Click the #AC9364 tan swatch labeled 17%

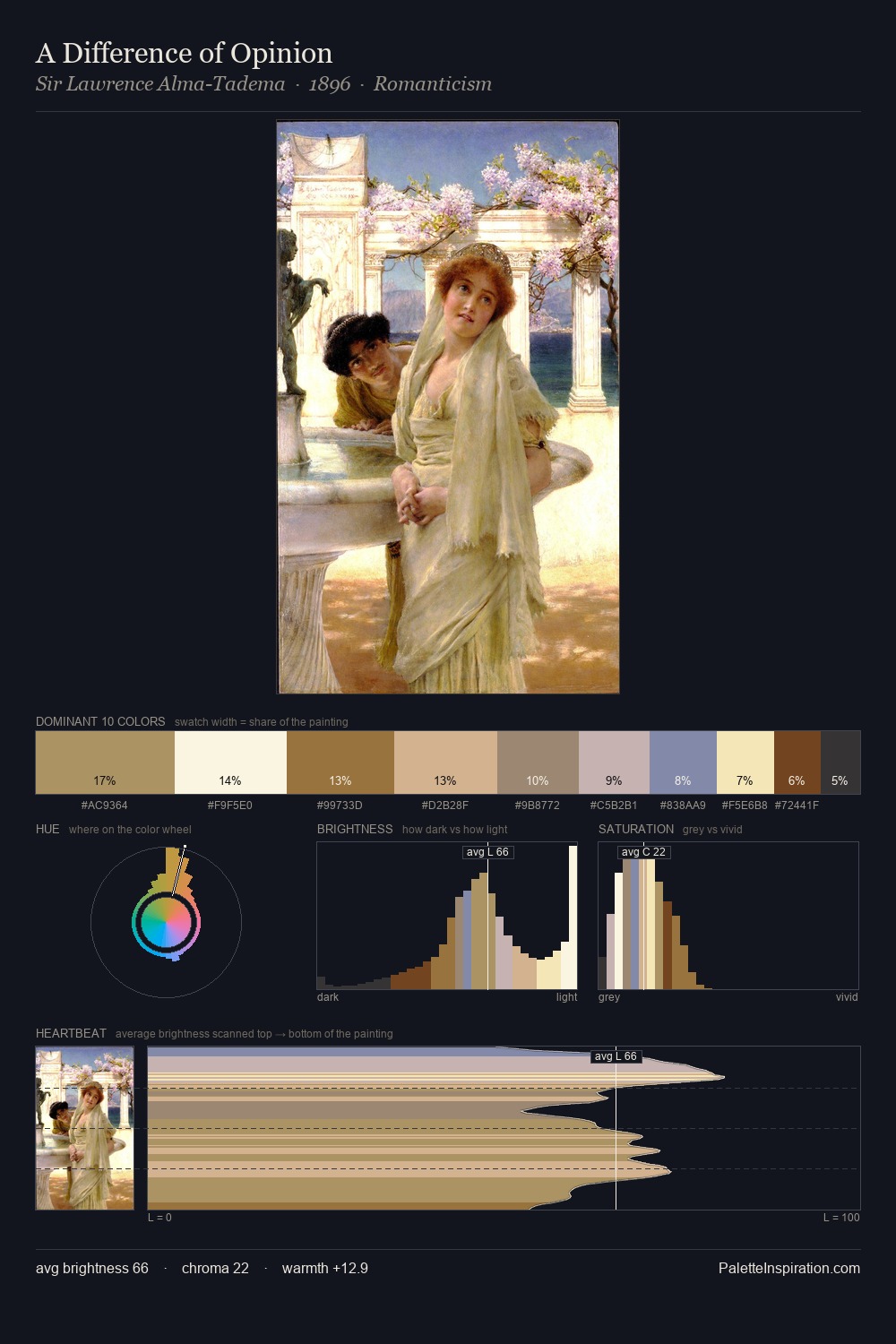coord(105,762)
